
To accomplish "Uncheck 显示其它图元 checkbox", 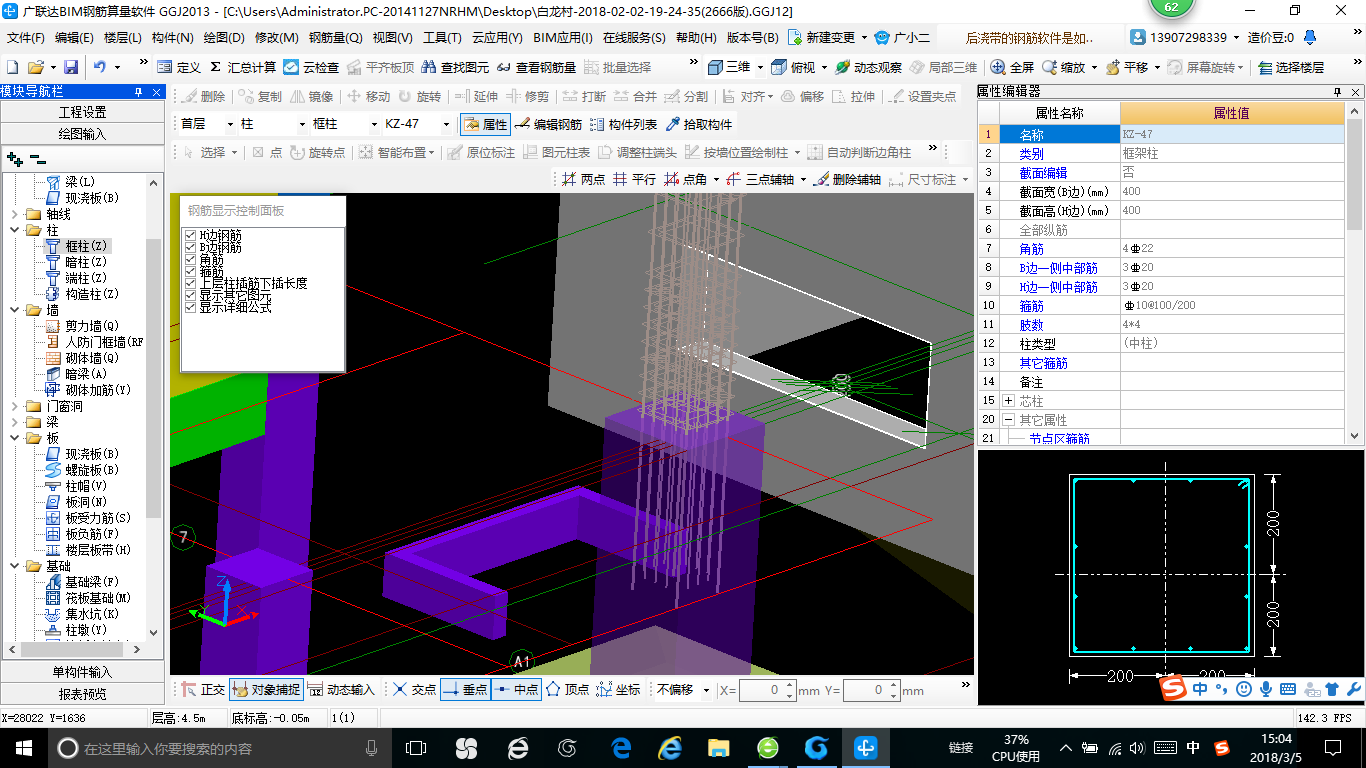I will point(190,295).
